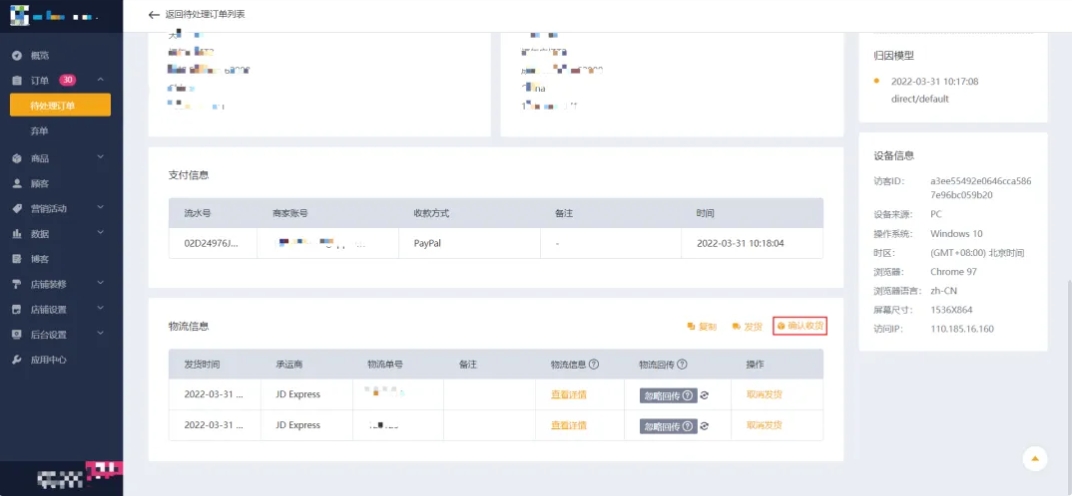Click the 概览 overview sidebar icon
Image resolution: width=1072 pixels, height=496 pixels.
pos(17,55)
